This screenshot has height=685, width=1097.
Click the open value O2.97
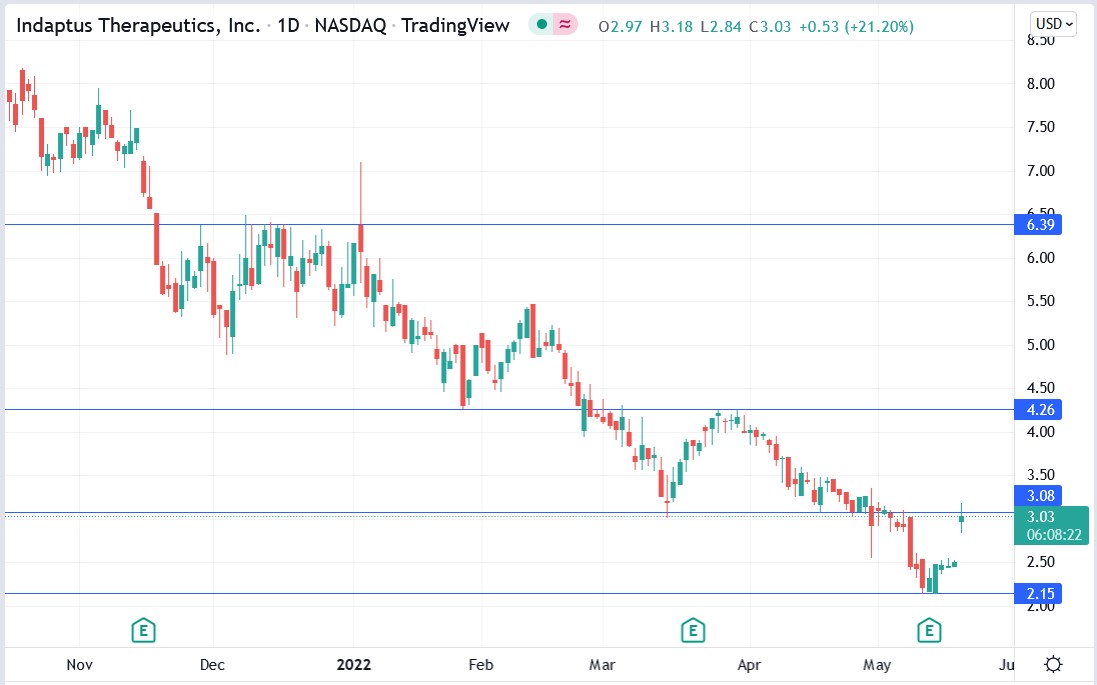click(x=620, y=27)
